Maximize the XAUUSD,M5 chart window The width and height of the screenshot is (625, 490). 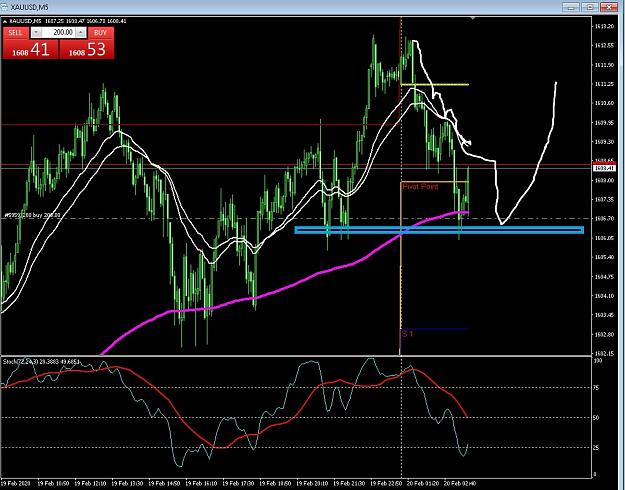(591, 7)
